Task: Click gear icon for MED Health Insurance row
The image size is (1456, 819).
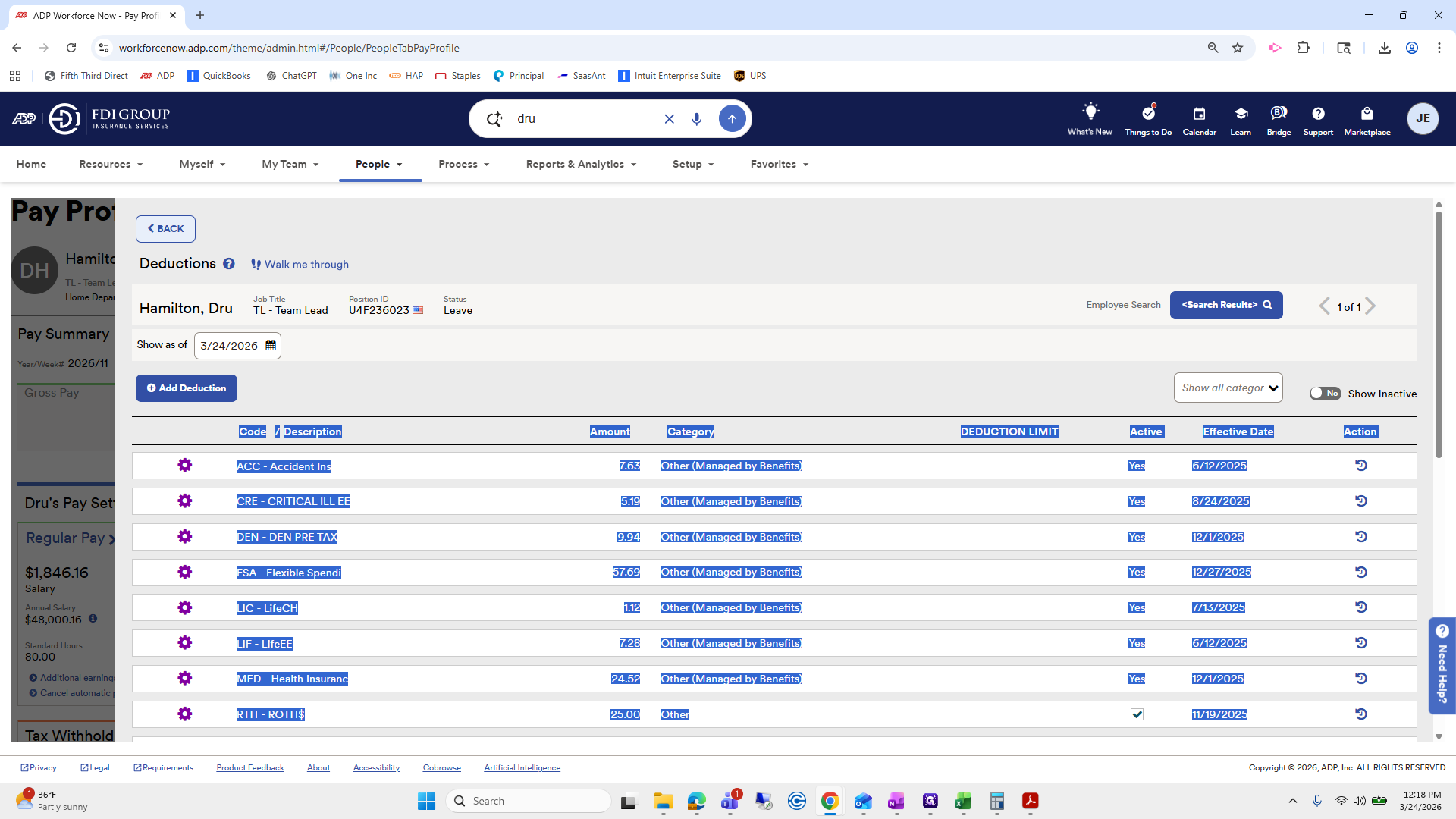Action: pos(184,679)
